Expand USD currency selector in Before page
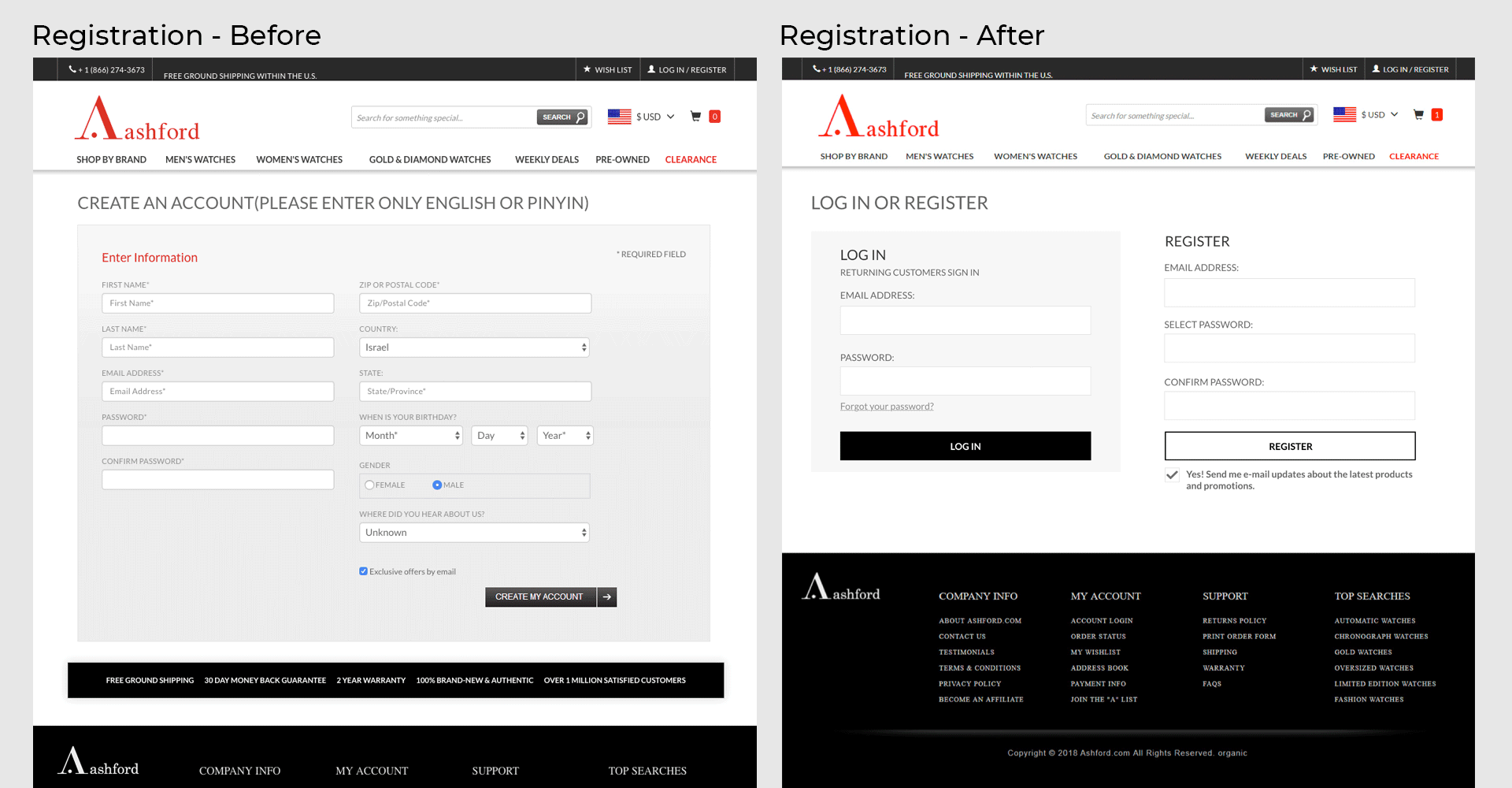This screenshot has height=788, width=1512. point(655,117)
